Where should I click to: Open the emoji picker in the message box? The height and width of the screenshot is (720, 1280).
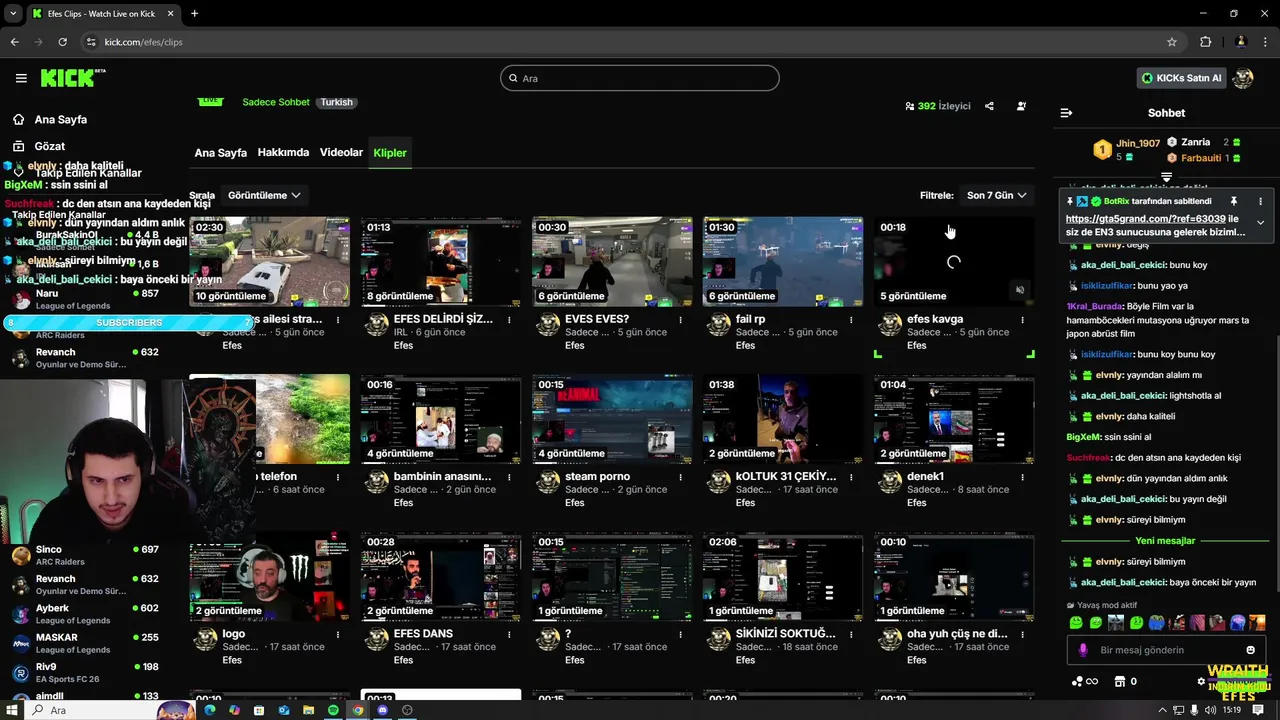click(1250, 650)
